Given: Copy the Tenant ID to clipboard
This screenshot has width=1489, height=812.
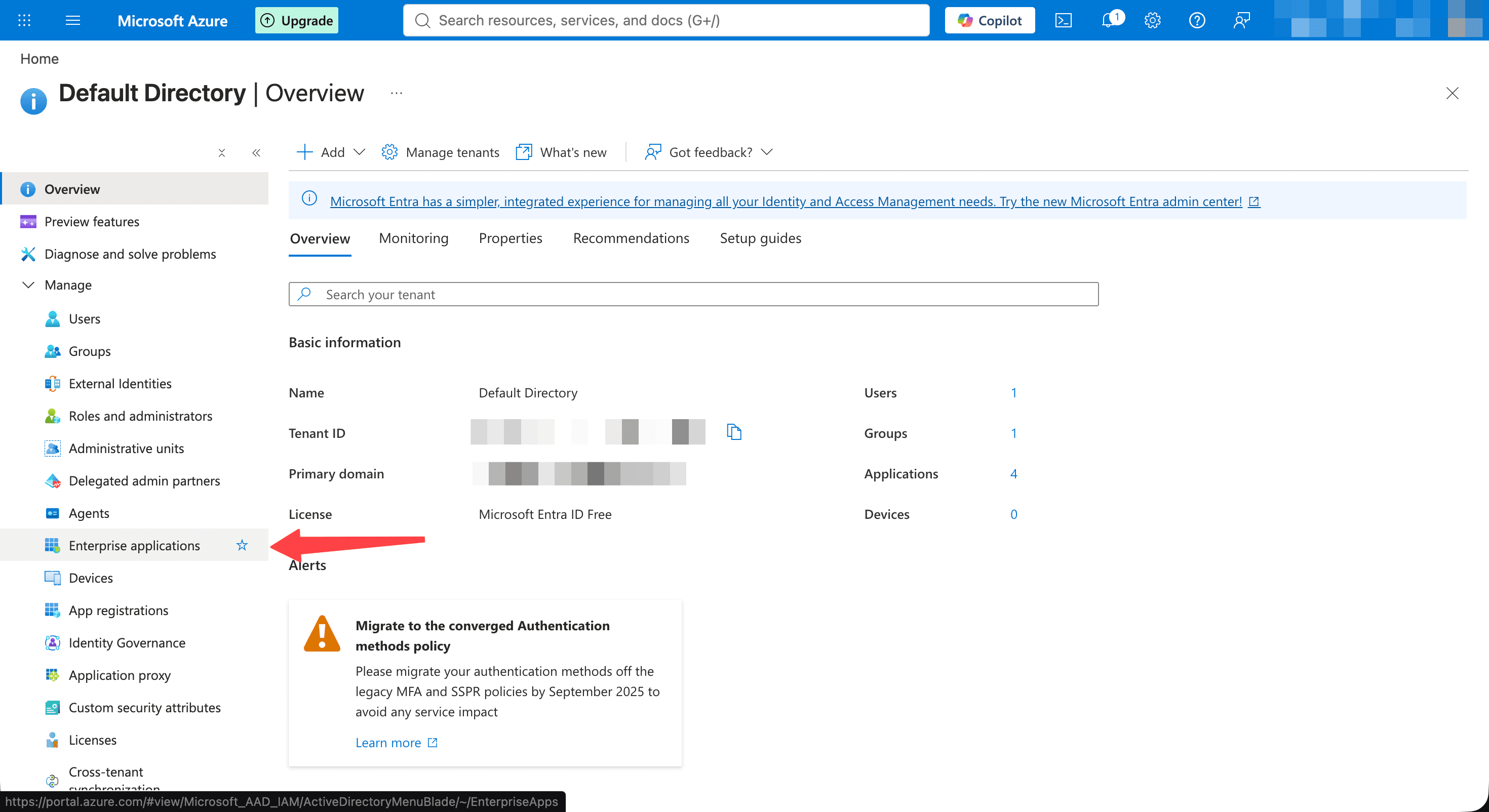Looking at the screenshot, I should [733, 432].
